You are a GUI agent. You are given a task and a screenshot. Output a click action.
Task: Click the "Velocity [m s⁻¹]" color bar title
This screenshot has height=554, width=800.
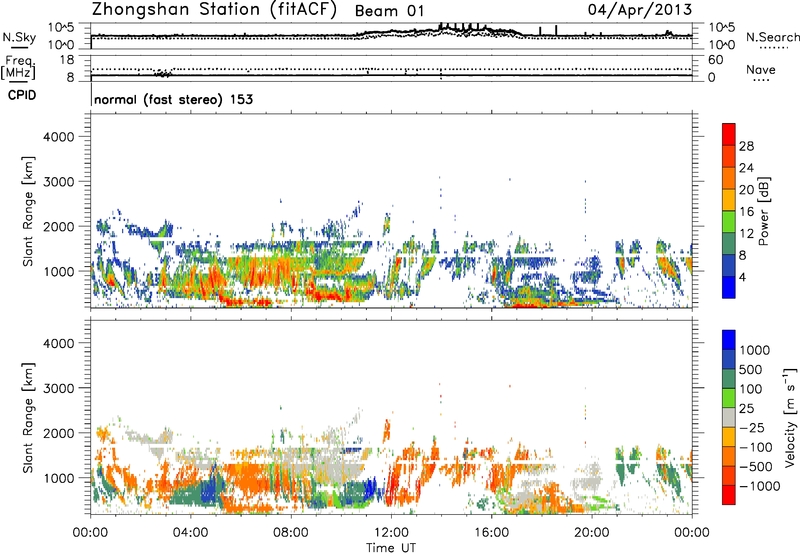(x=790, y=418)
